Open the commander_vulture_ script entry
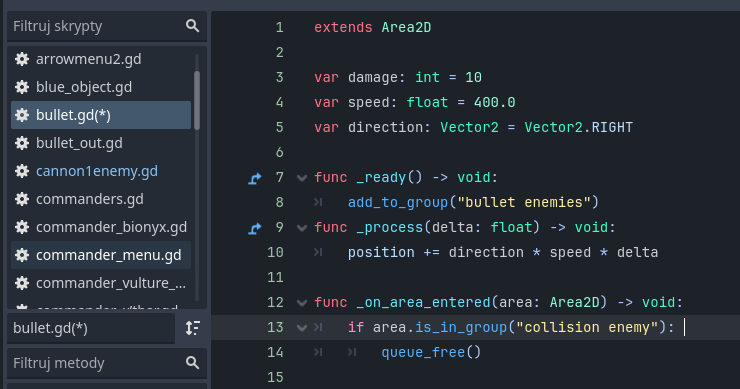 pyautogui.click(x=101, y=283)
